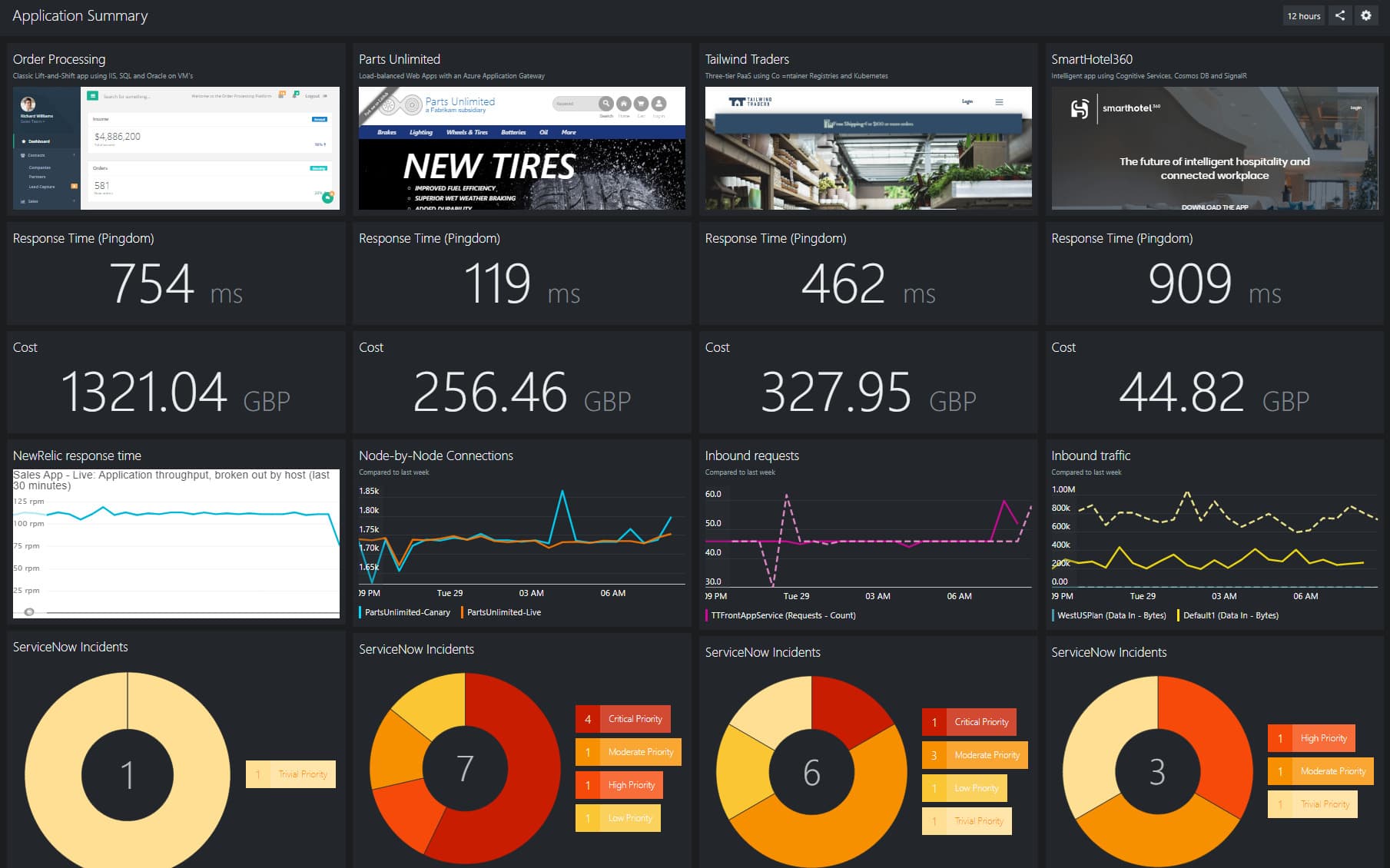Open dashboard settings gear icon
1390x868 pixels.
click(x=1366, y=15)
